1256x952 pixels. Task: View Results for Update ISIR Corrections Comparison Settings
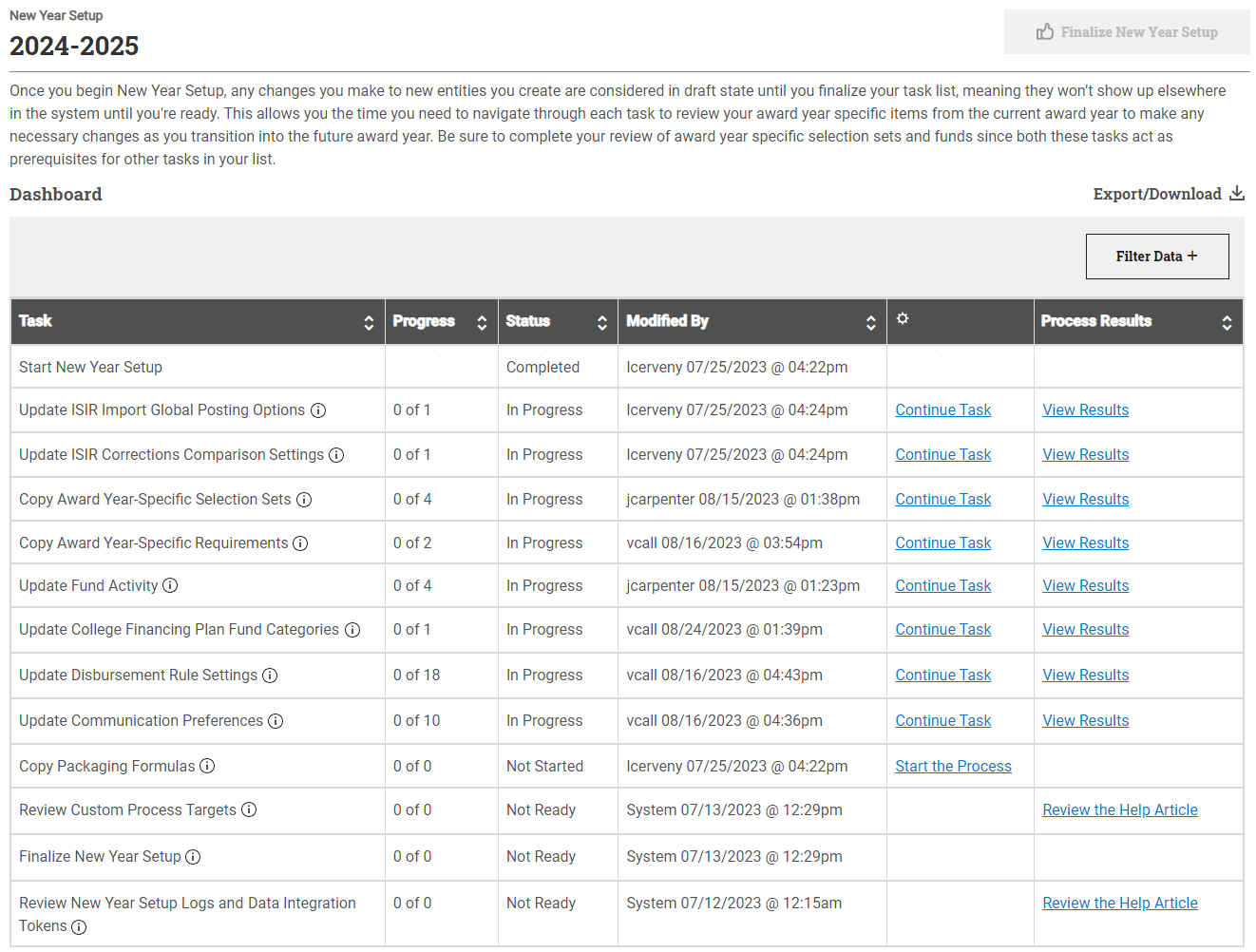1085,455
